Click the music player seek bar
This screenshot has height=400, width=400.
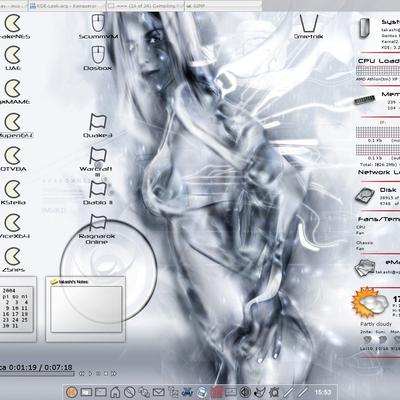click(37, 374)
